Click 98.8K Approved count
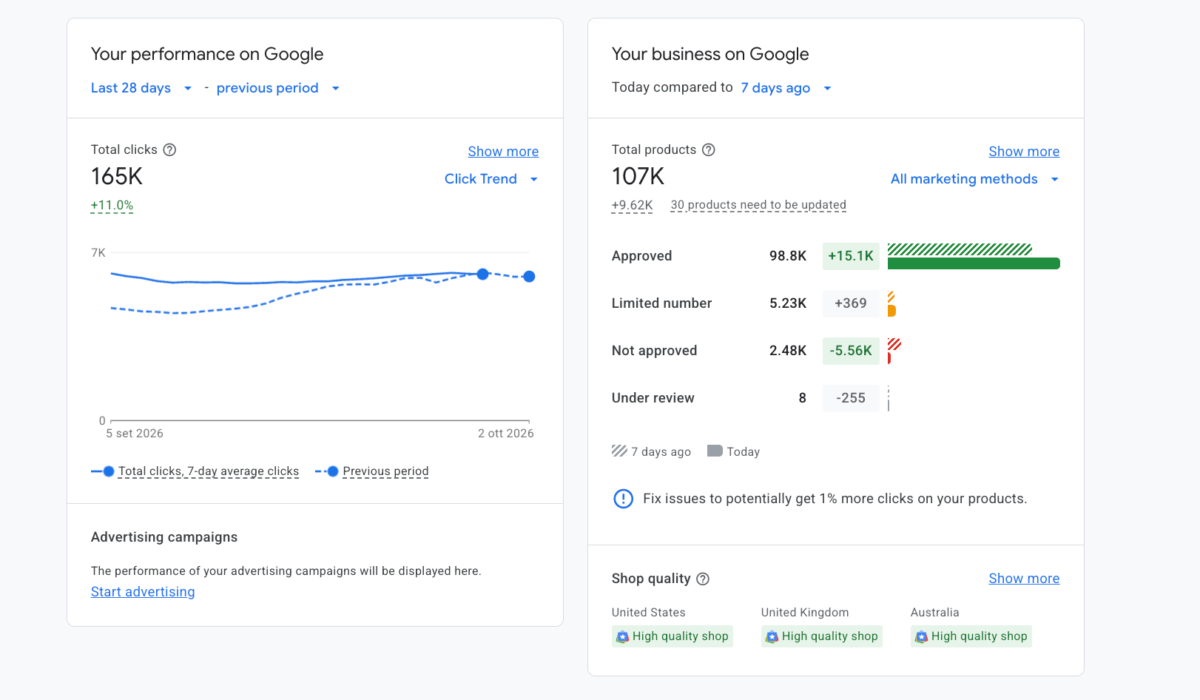This screenshot has height=700, width=1200. pyautogui.click(x=788, y=256)
